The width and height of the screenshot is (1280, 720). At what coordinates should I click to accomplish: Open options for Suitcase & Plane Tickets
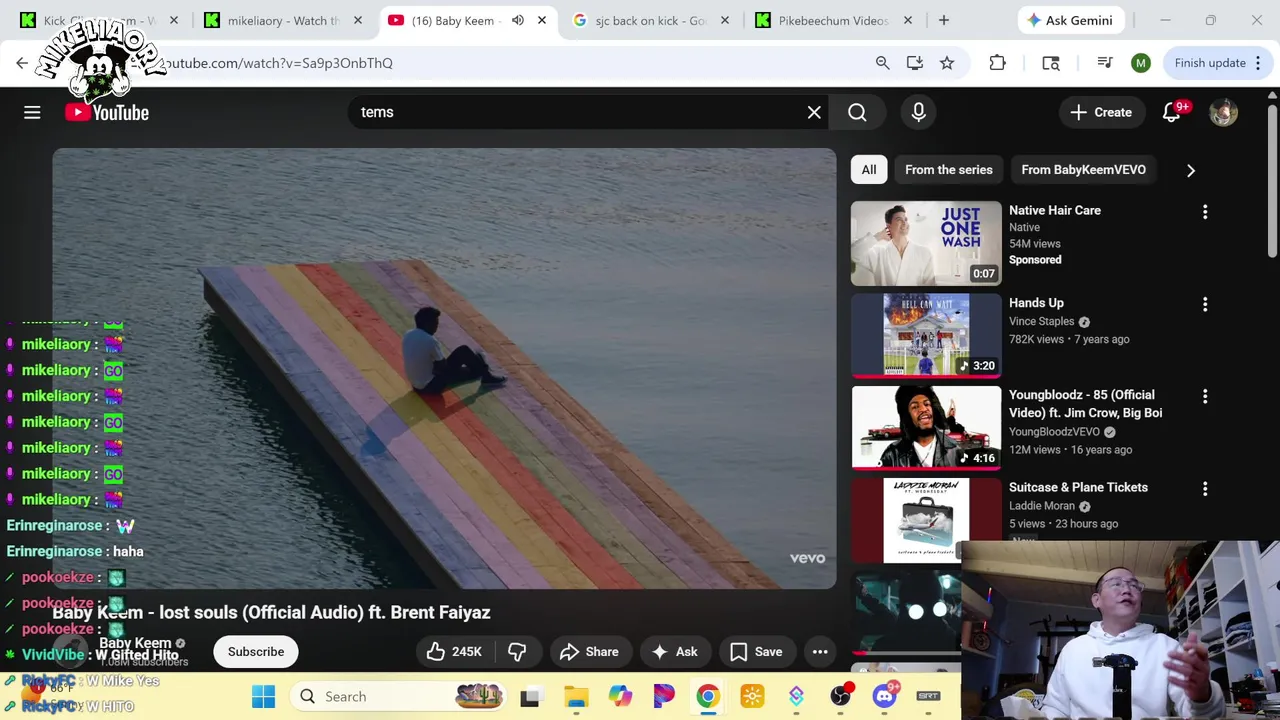coord(1205,488)
